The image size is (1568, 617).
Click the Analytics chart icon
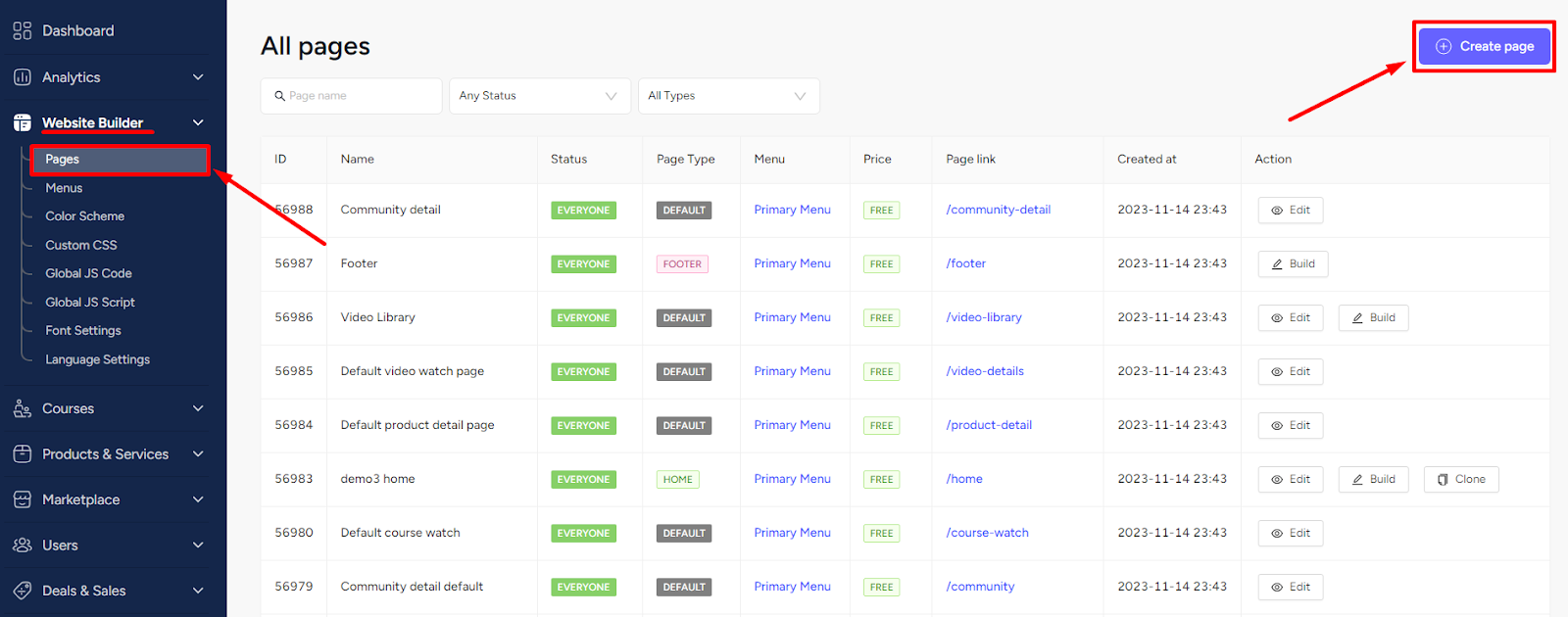point(22,76)
